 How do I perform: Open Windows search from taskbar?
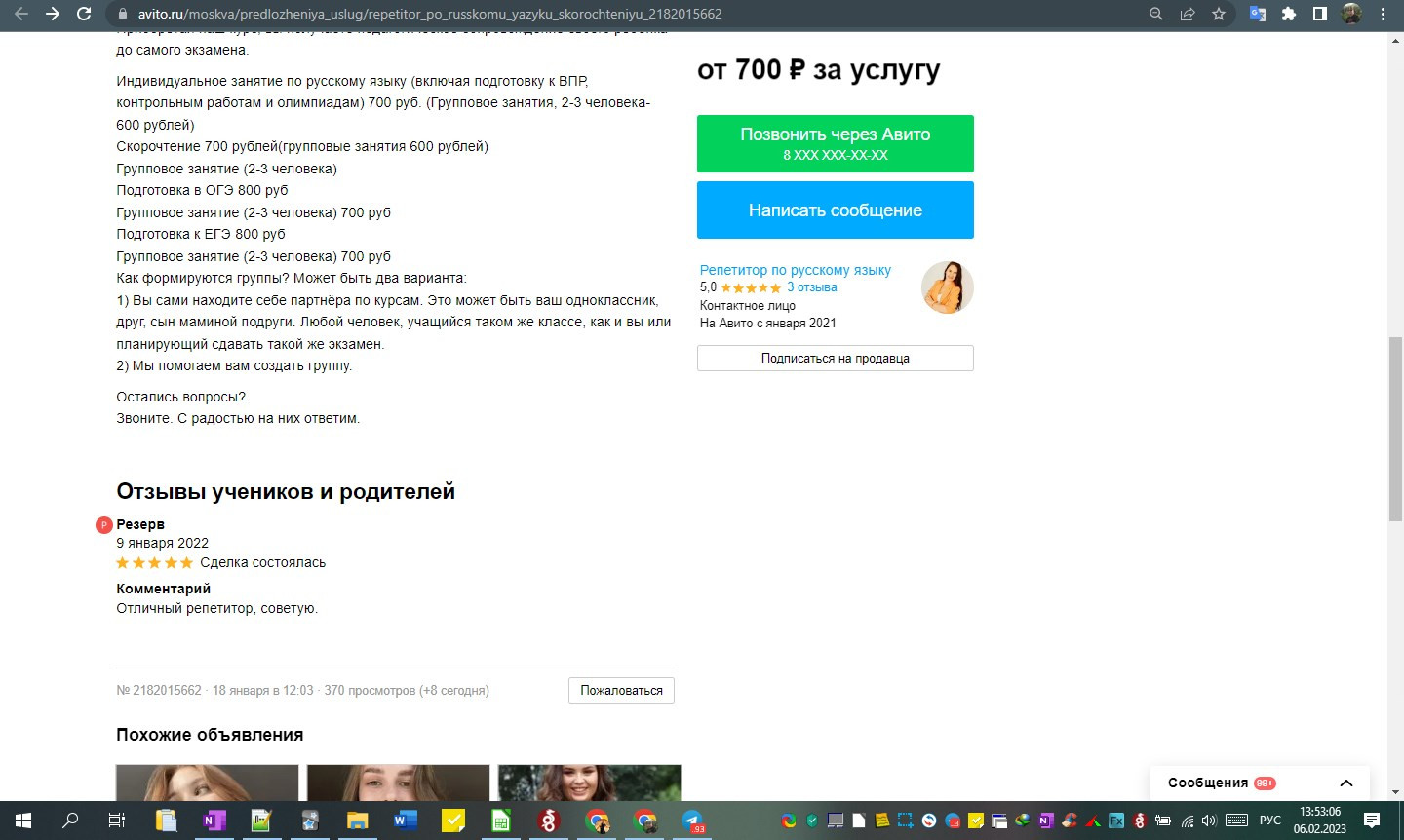pos(70,821)
